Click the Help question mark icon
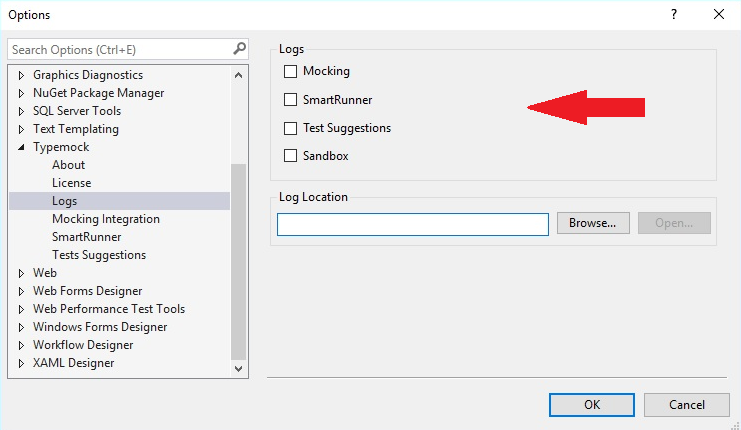The width and height of the screenshot is (741, 430). point(674,14)
